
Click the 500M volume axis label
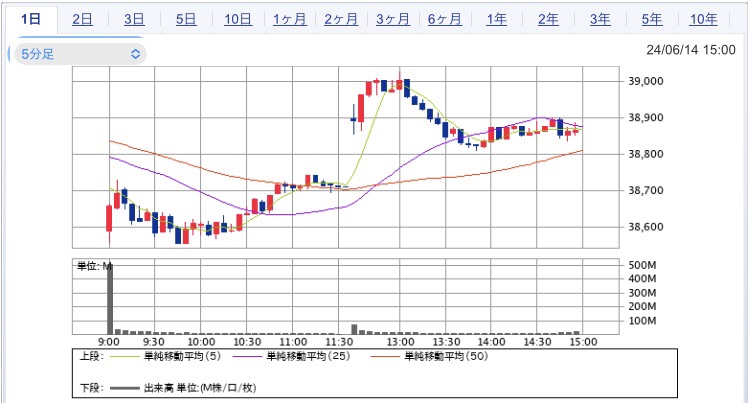(642, 265)
